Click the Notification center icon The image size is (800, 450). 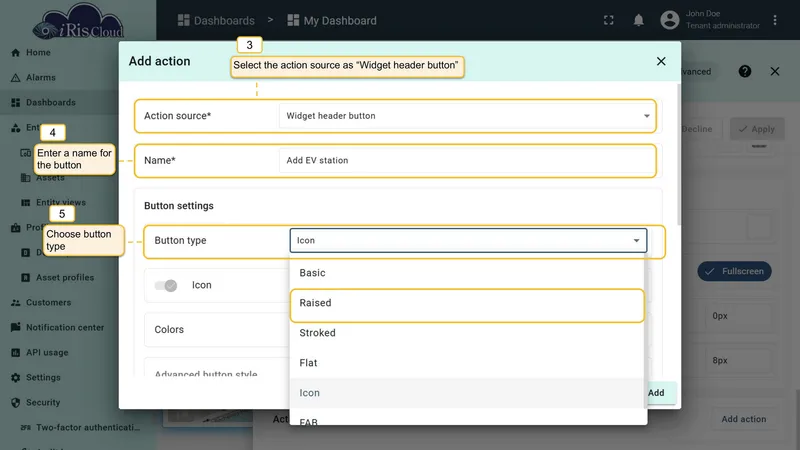[x=15, y=328]
